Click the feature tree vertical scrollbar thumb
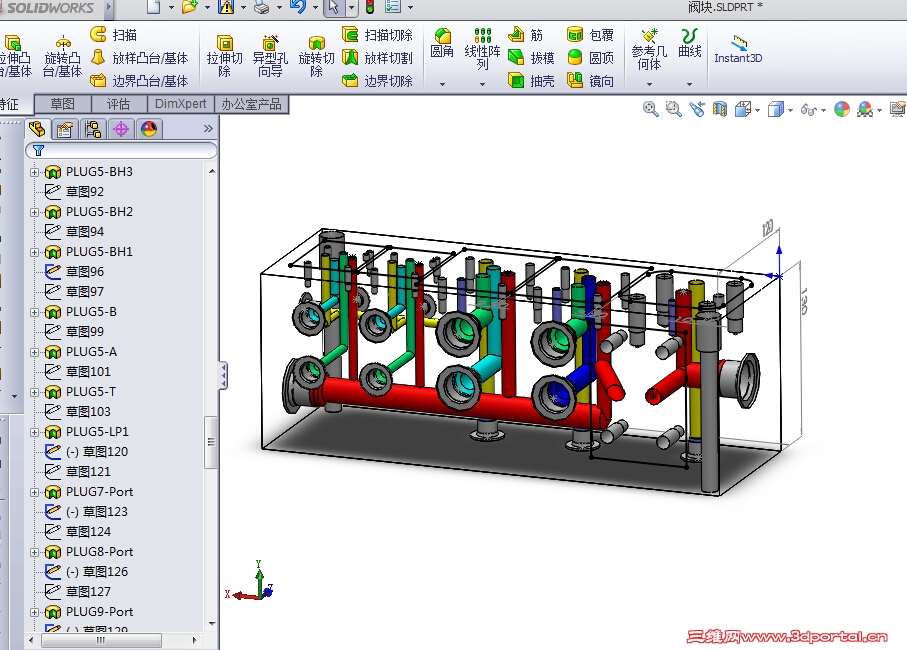This screenshot has height=650, width=907. 211,442
